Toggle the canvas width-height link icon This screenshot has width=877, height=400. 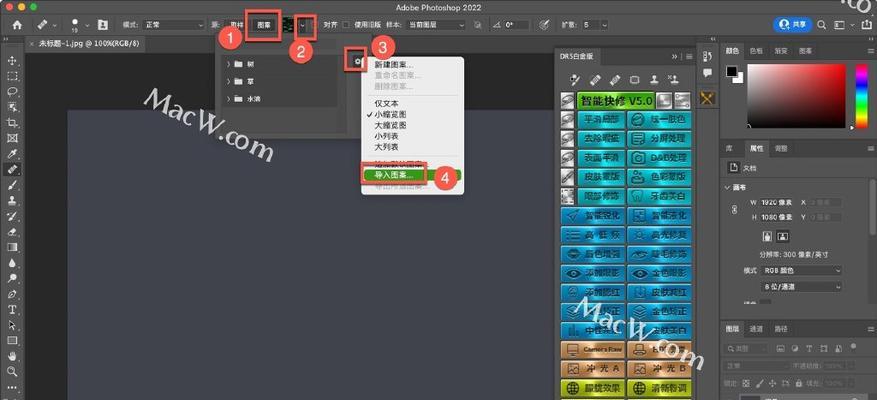click(x=734, y=209)
